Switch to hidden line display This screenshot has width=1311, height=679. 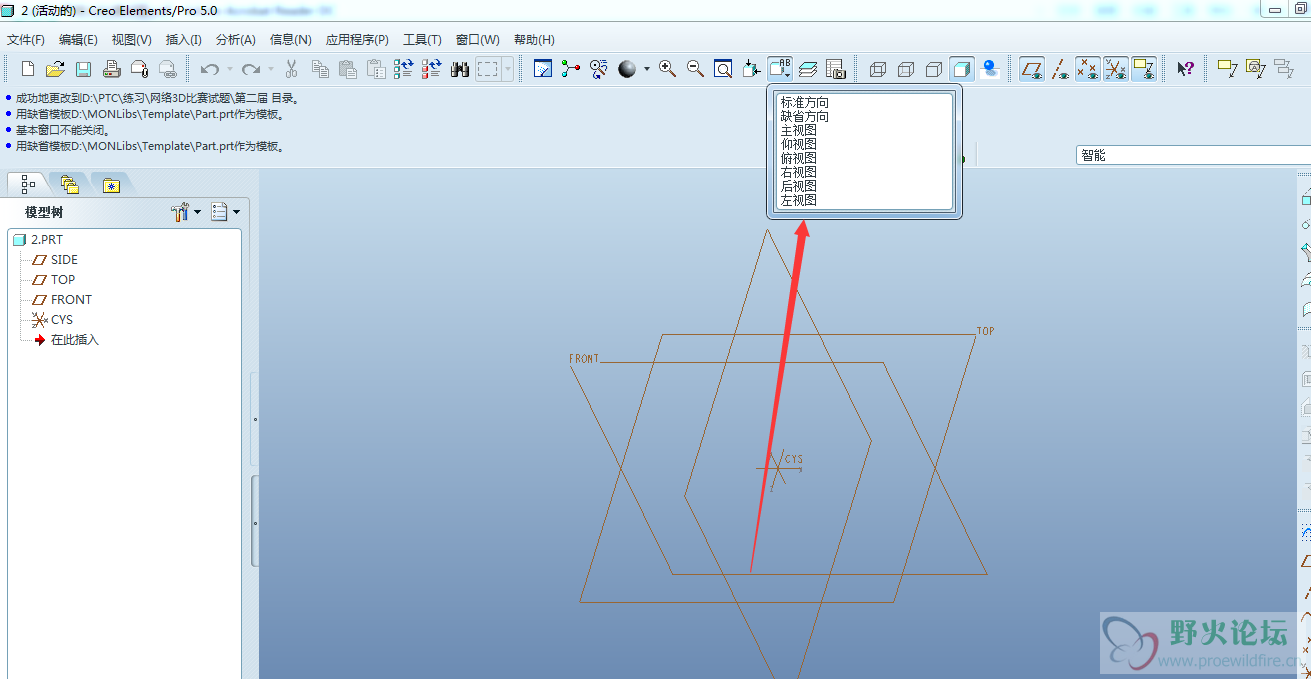pos(906,69)
